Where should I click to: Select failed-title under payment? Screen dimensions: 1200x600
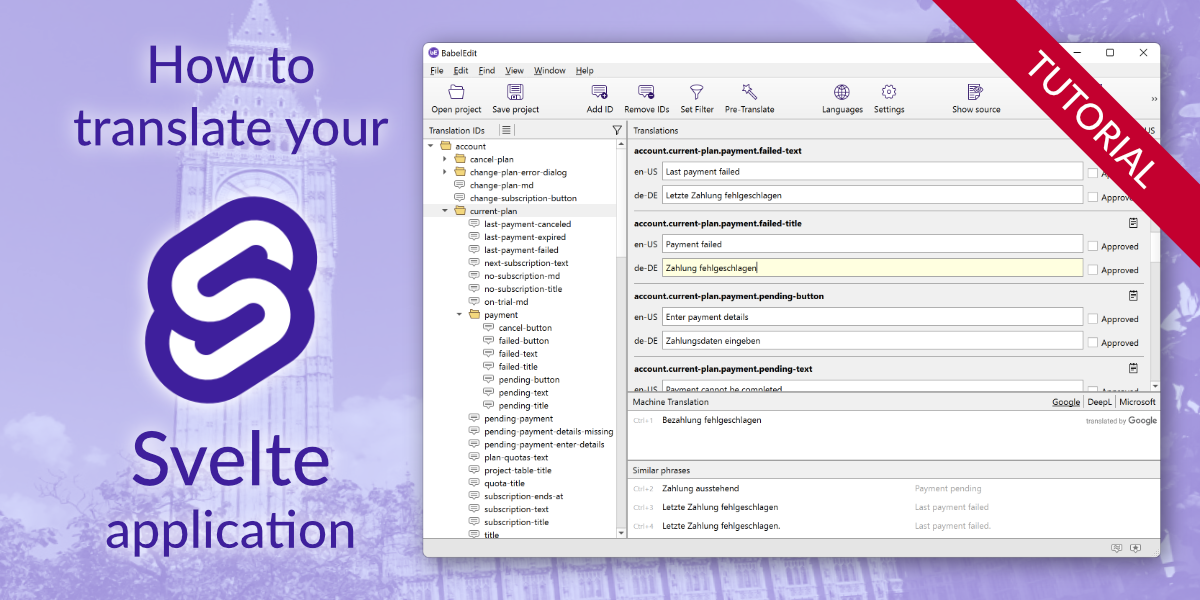coord(518,367)
